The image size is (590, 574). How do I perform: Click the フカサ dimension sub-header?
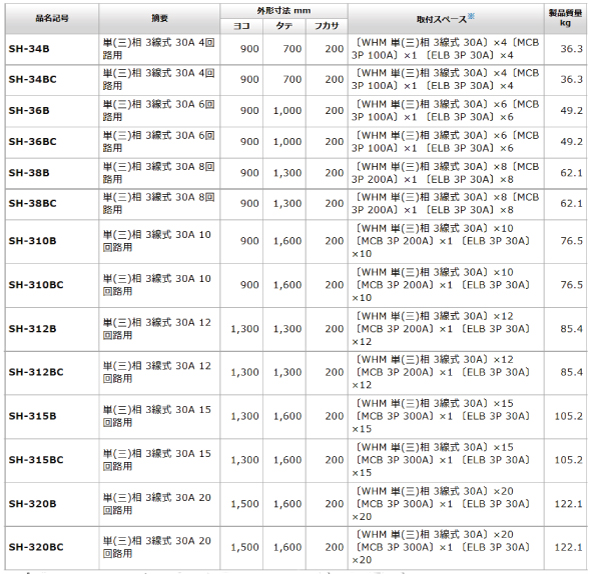tap(327, 26)
